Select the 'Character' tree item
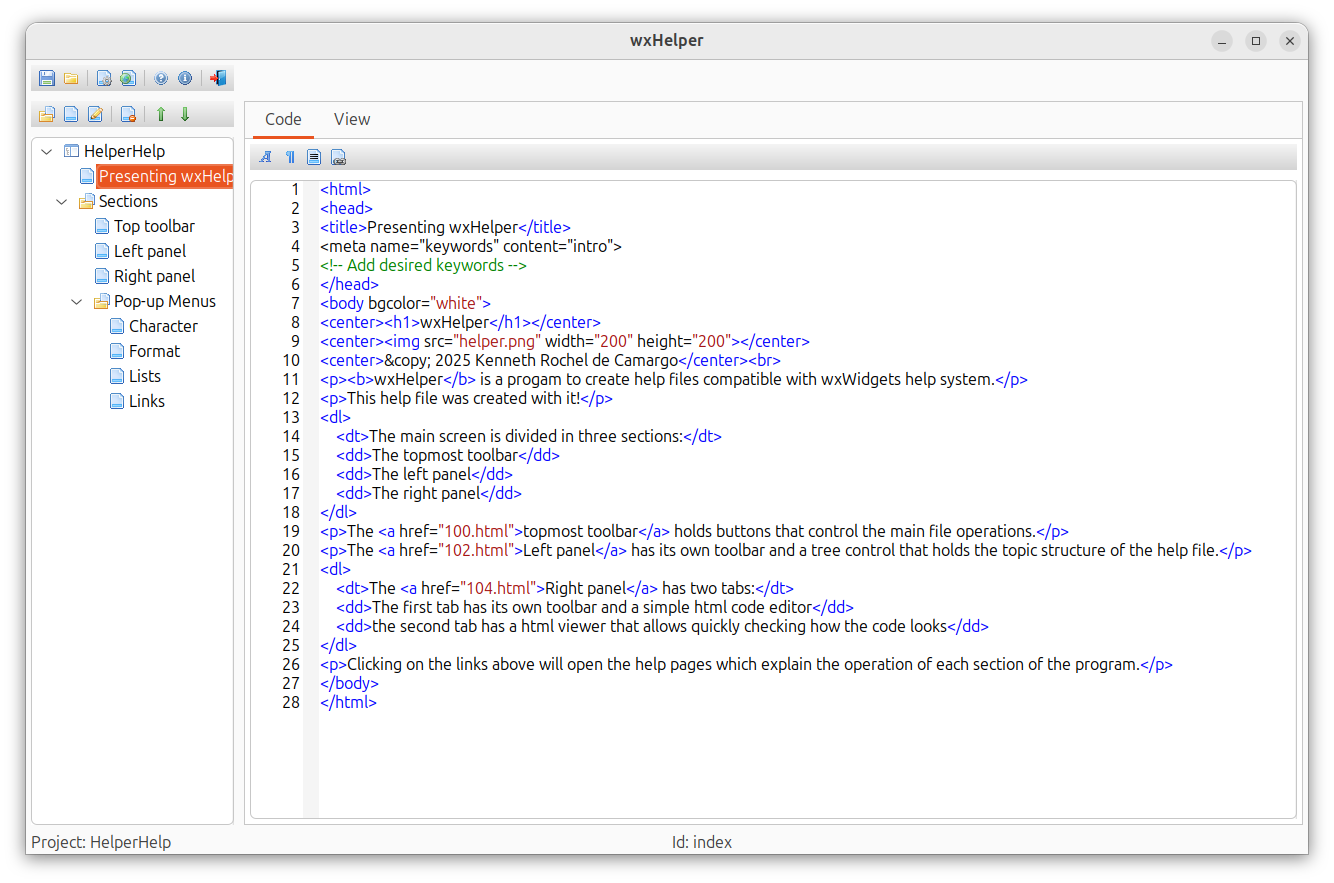The height and width of the screenshot is (883, 1334). [x=163, y=326]
